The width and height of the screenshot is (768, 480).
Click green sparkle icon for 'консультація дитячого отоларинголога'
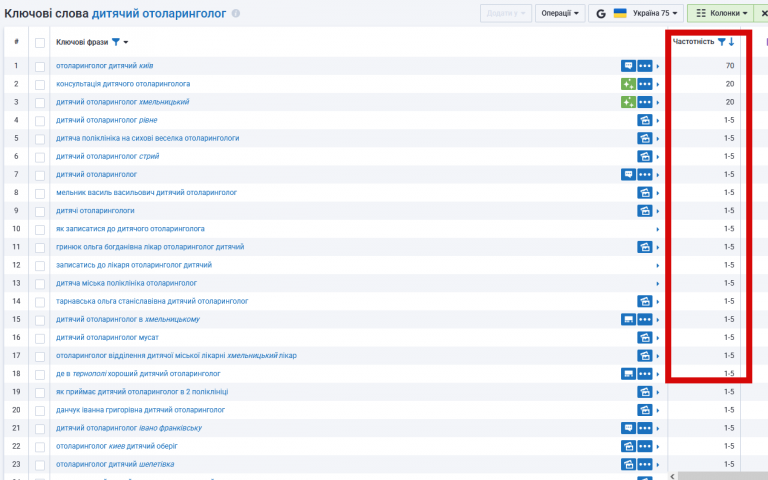628,84
